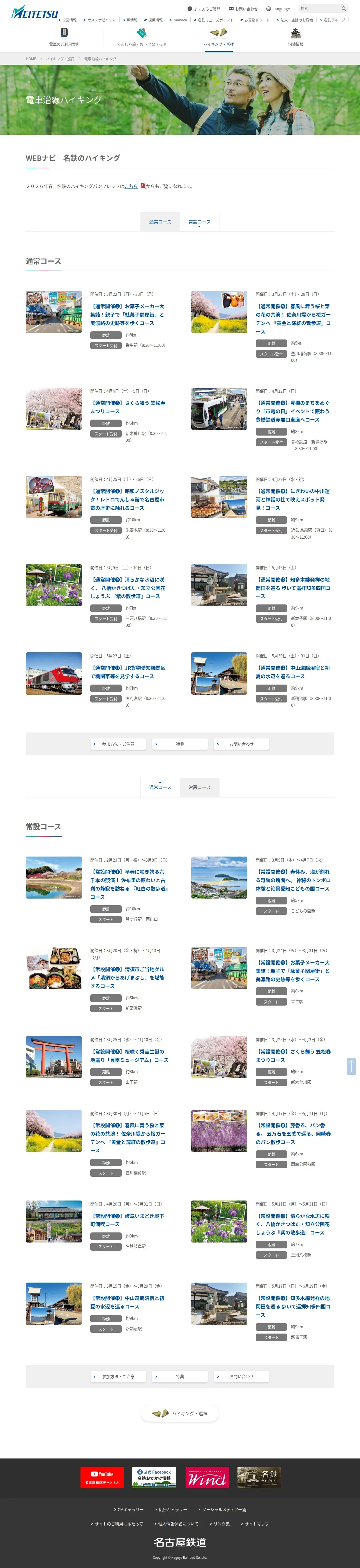Screen dimensions: 360x1568
Task: Open 【通常開催❶】お菓子メーカー大集結 course title
Action: [127, 315]
